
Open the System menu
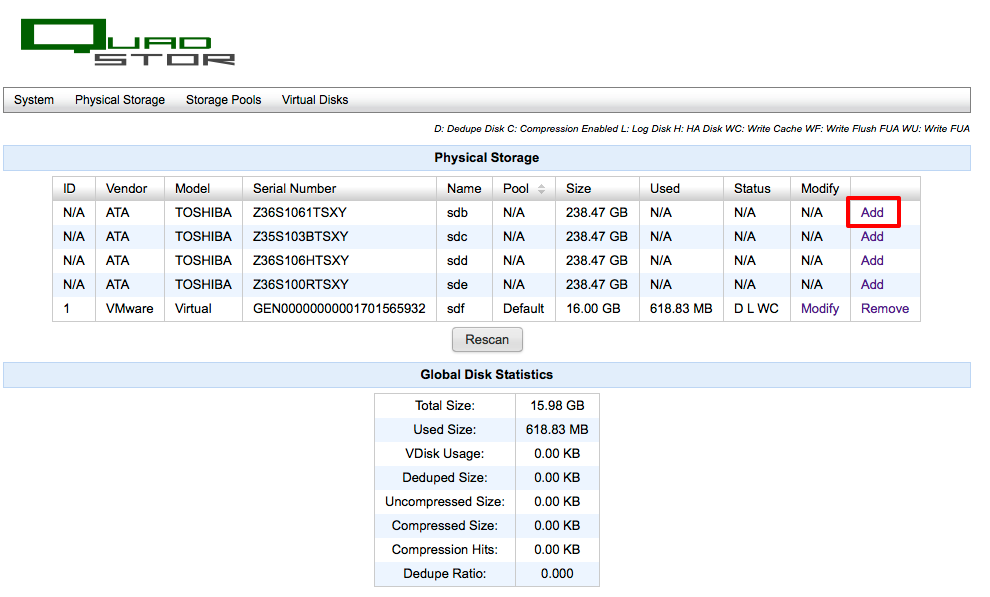click(x=34, y=100)
